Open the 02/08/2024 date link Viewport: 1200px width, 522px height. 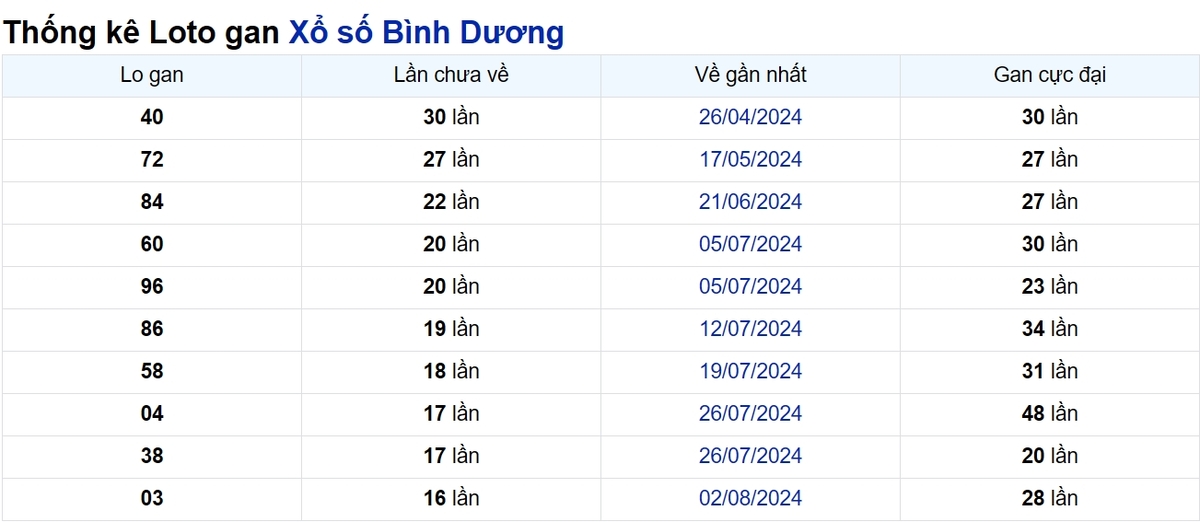point(751,498)
